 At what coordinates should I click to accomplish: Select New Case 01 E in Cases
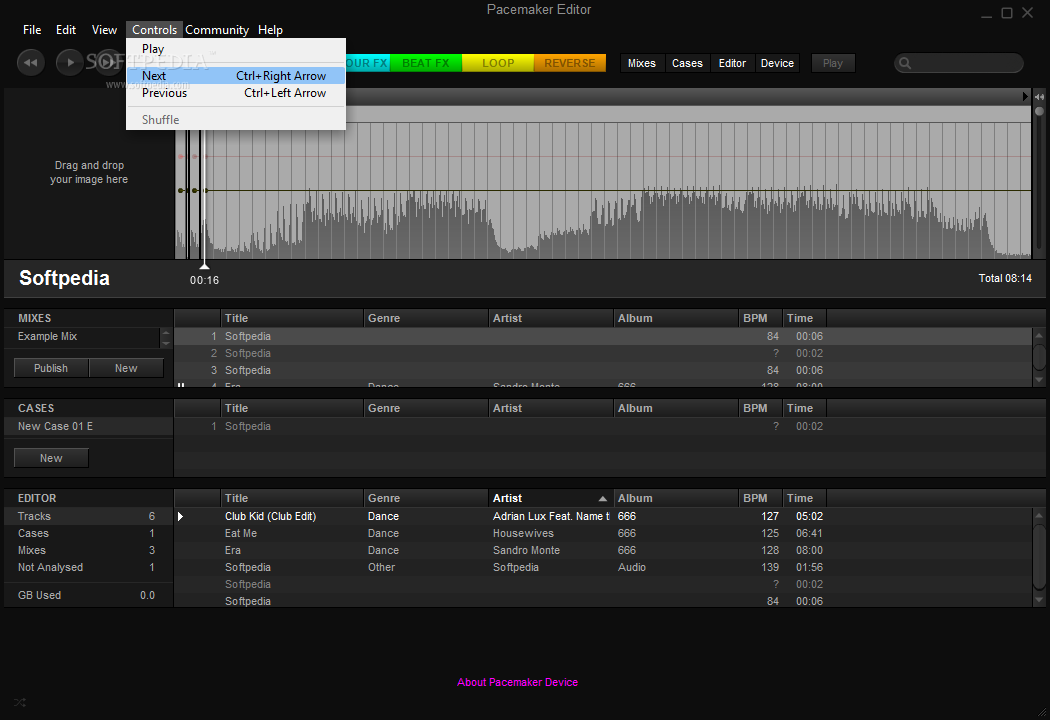[88, 427]
